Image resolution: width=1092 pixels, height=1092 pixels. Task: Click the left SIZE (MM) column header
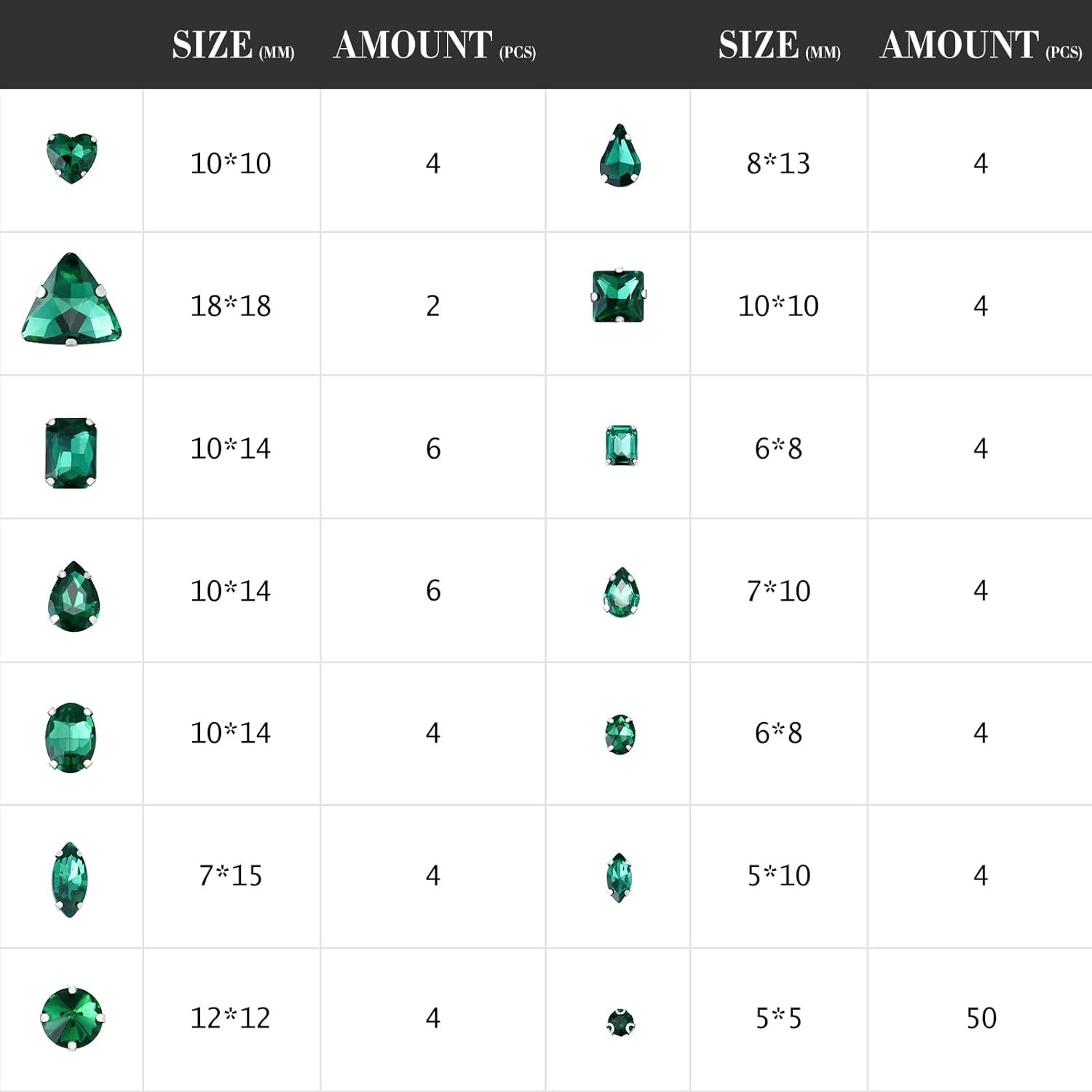point(233,45)
